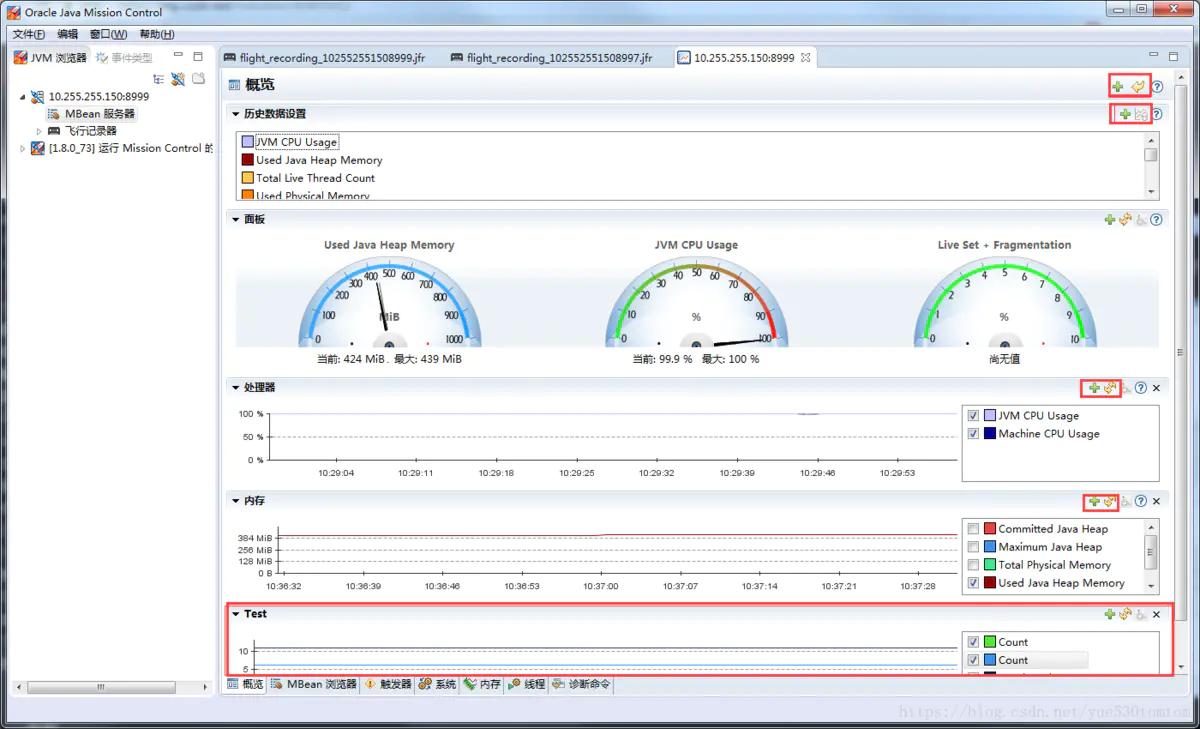The height and width of the screenshot is (729, 1200).
Task: Click the new connection icon in JVM browser toolbar
Action: click(178, 79)
